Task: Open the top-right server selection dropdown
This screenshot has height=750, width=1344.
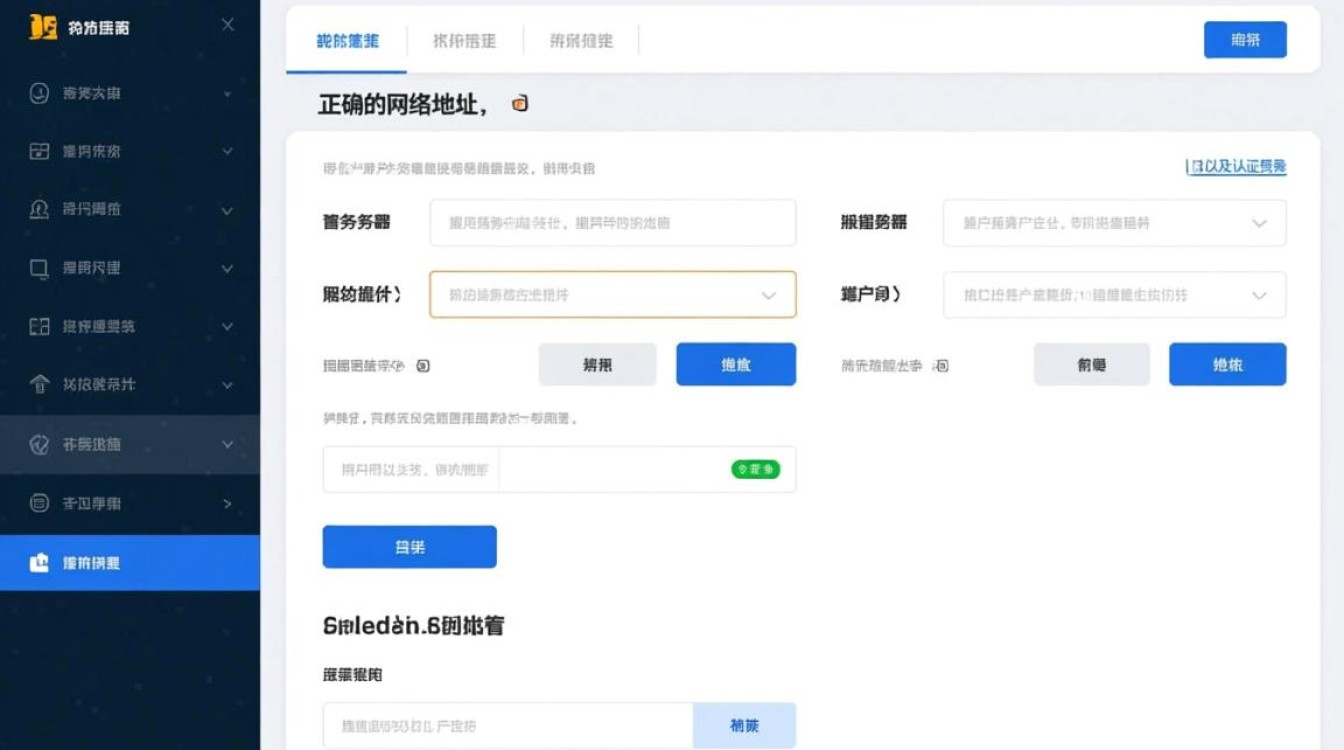Action: pos(1115,223)
